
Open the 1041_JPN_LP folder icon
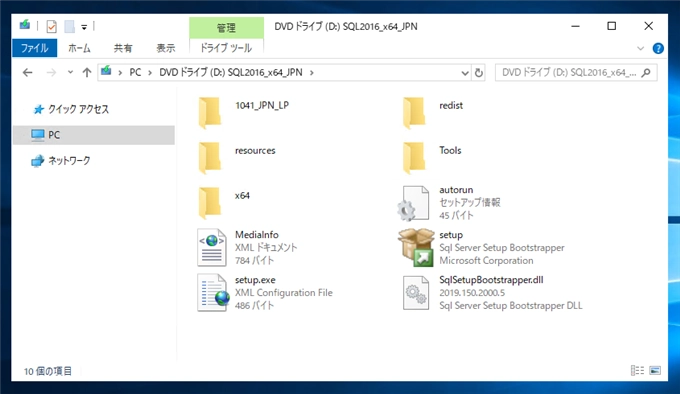[210, 113]
